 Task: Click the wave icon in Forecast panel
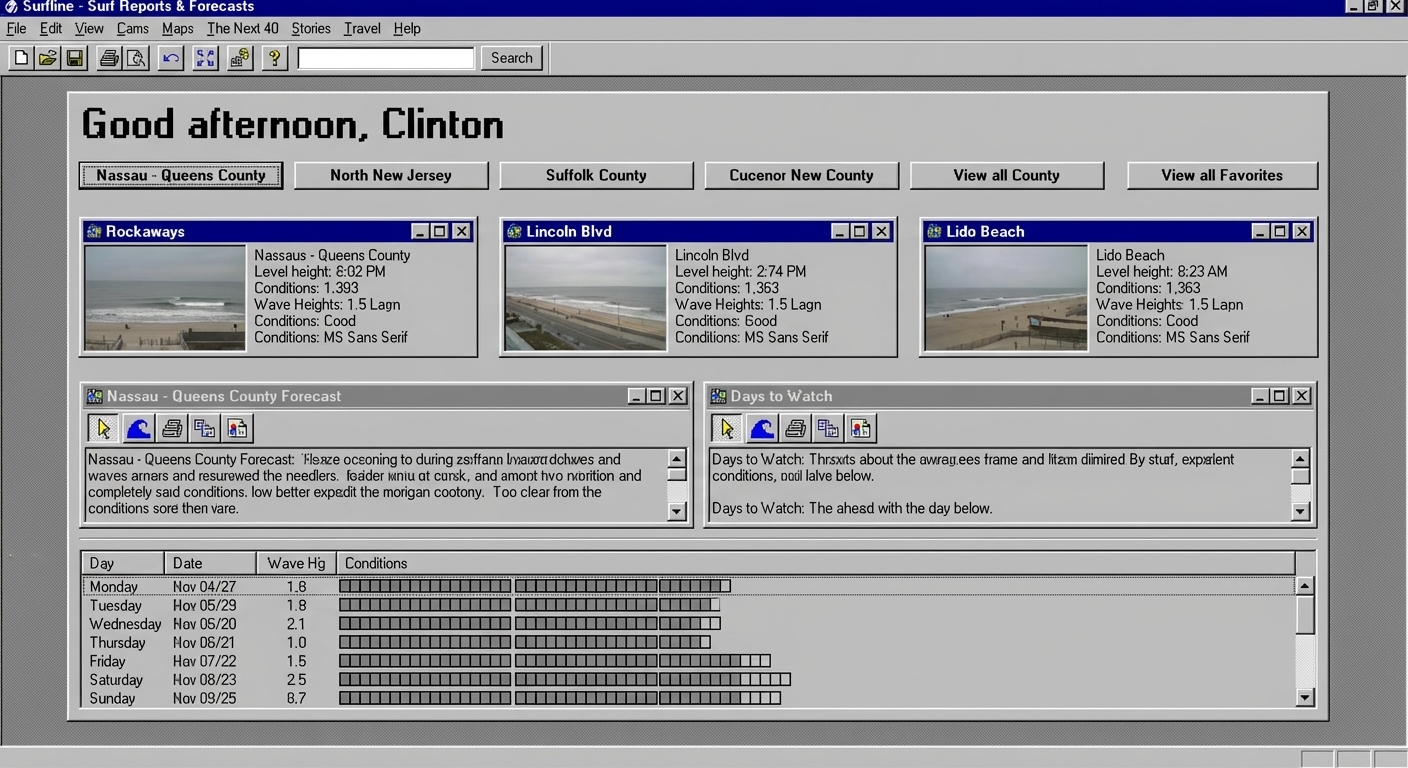[138, 429]
